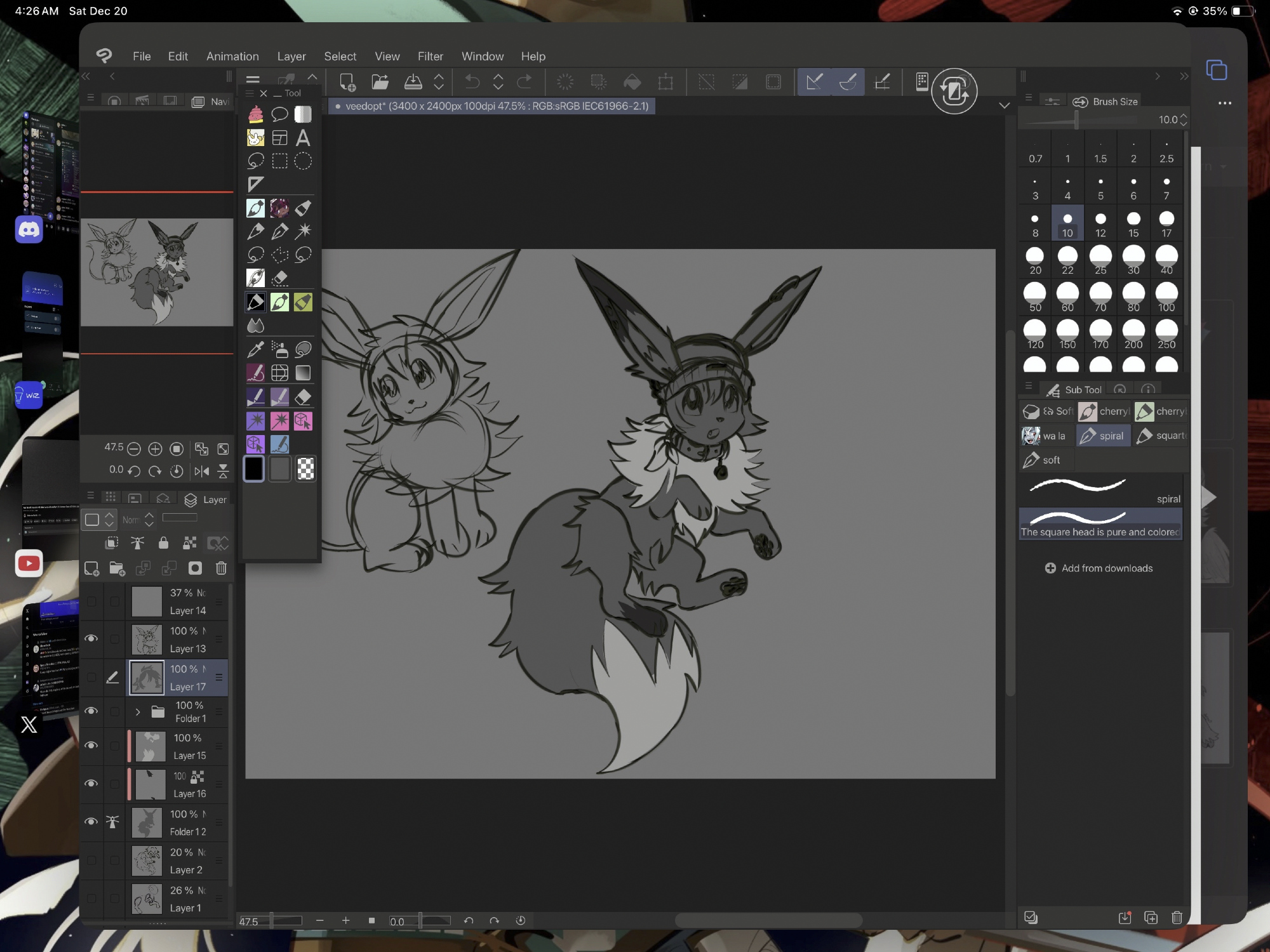
Task: Select the Text tool (A icon)
Action: pos(303,138)
